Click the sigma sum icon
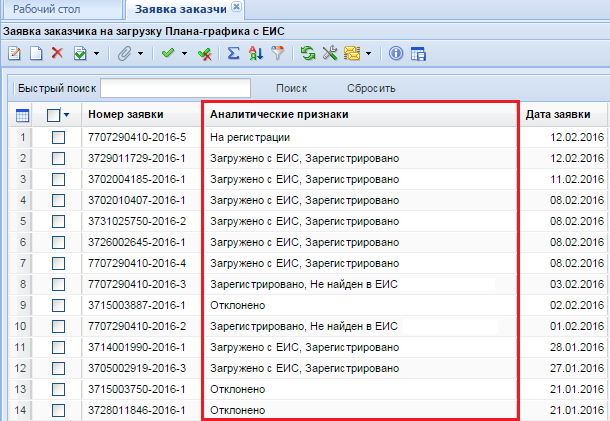 pos(233,53)
